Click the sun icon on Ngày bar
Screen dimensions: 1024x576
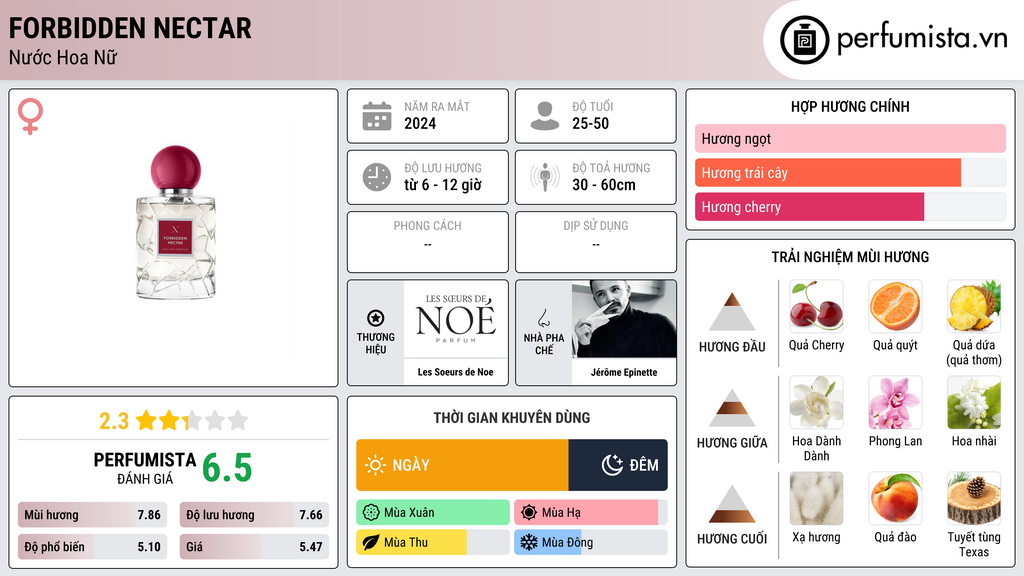[375, 465]
